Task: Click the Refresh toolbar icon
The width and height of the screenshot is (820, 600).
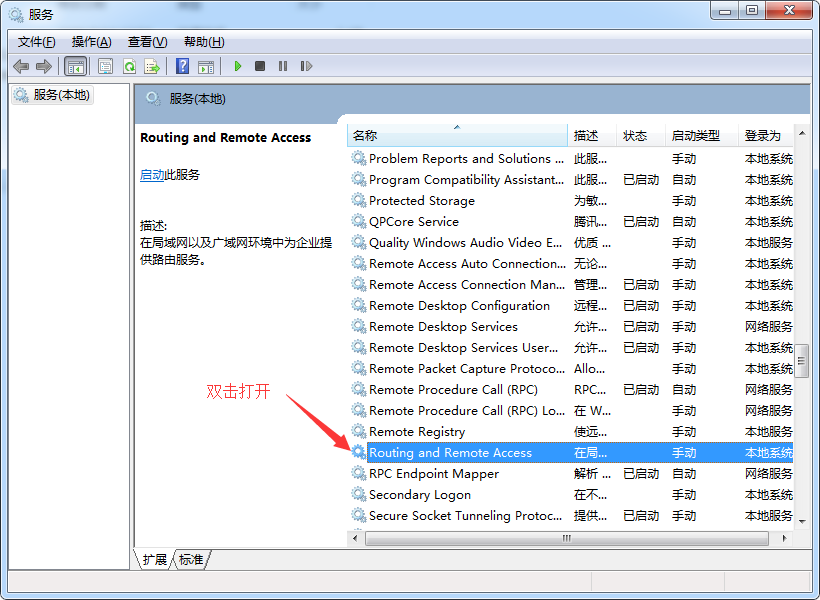Action: [129, 66]
